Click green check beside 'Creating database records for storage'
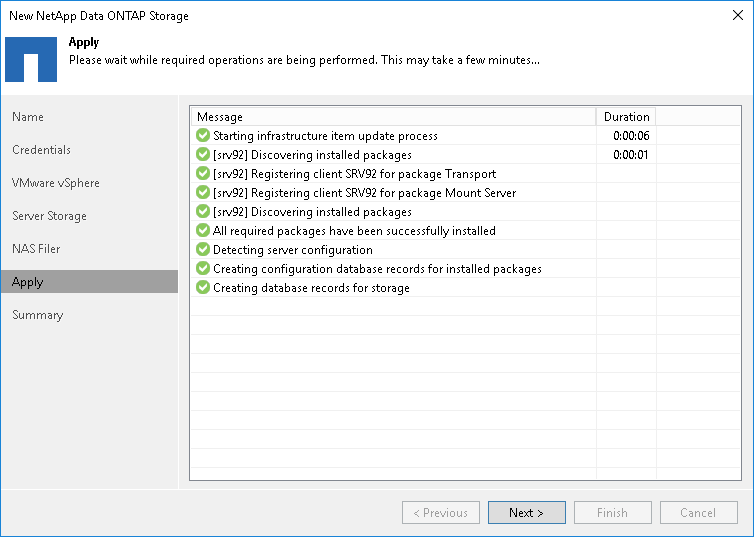The height and width of the screenshot is (537, 754). pyautogui.click(x=203, y=288)
